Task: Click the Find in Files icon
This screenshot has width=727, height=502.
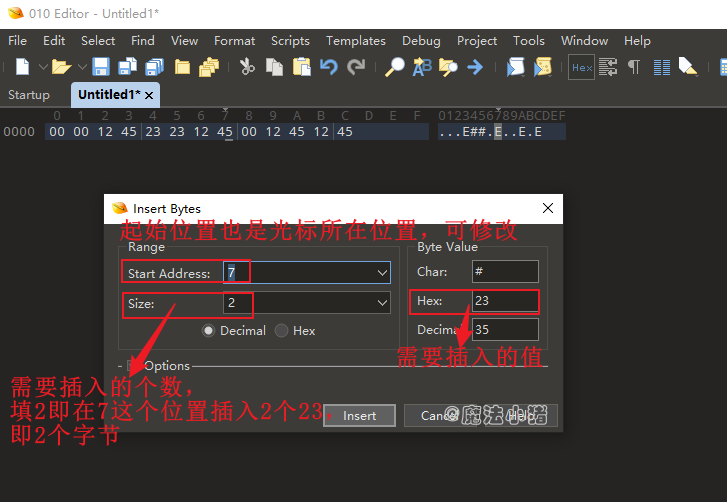Action: pyautogui.click(x=448, y=67)
